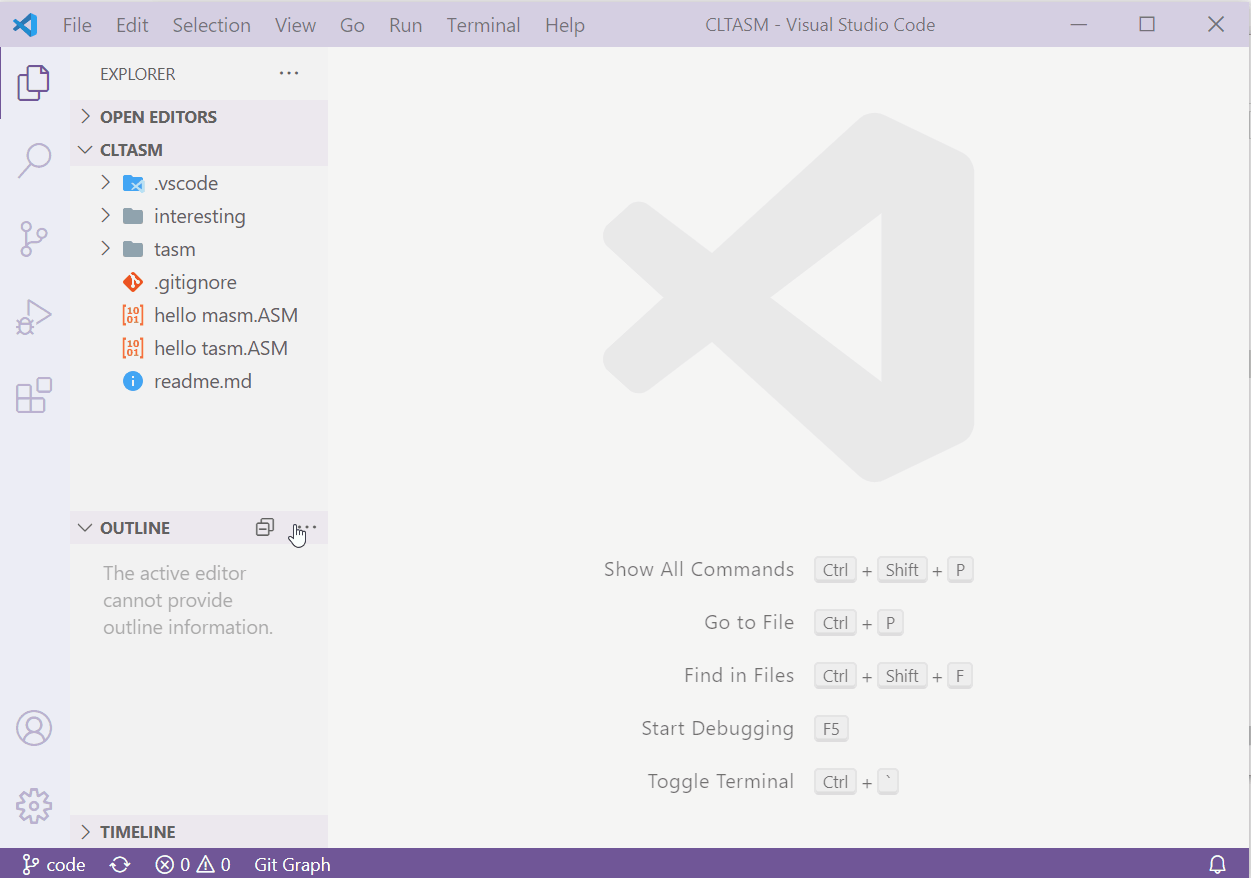The height and width of the screenshot is (878, 1251).
Task: Open the Extensions view
Action: (34, 396)
